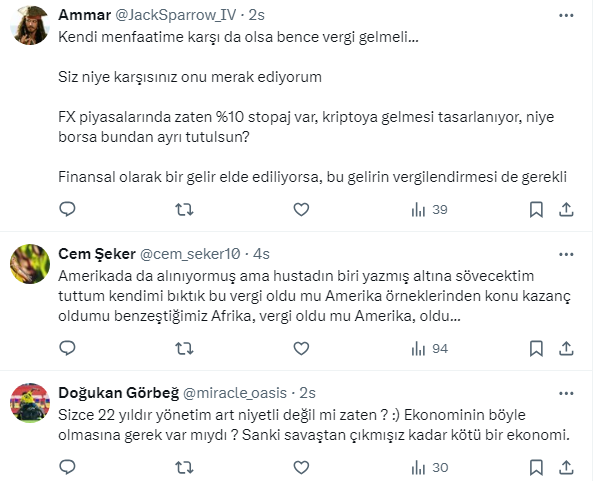608x481 pixels.
Task: Retweet Doğukan Görbeğ's post
Action: [185, 466]
